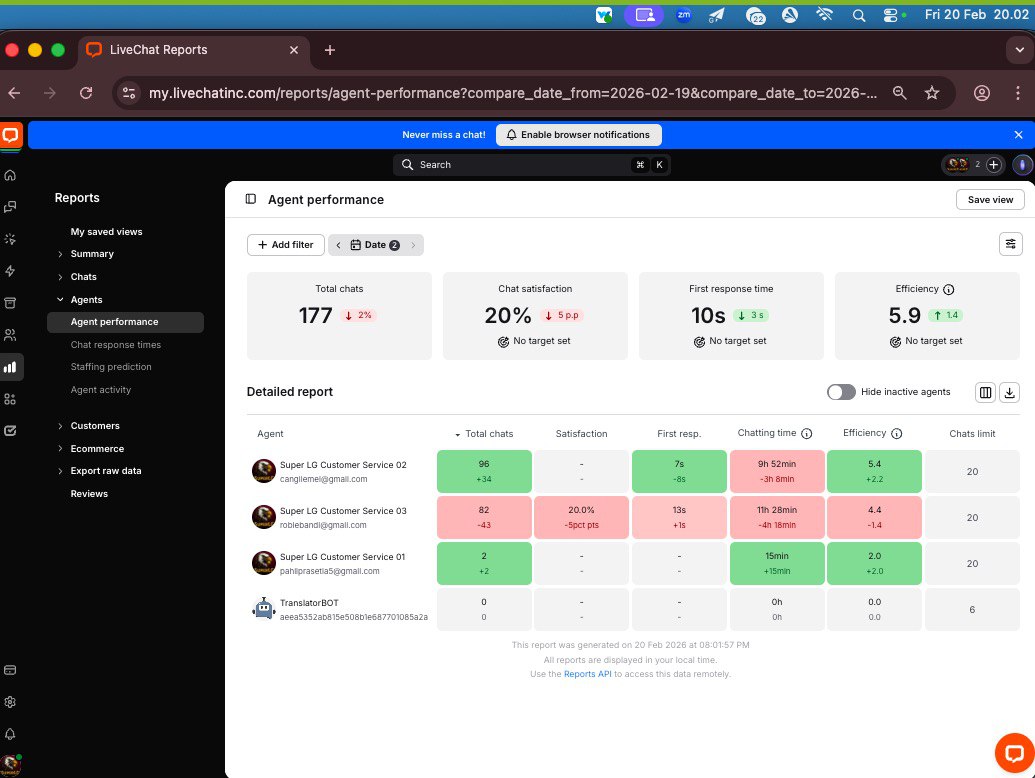Click the Chatting time info icon

pyautogui.click(x=807, y=434)
